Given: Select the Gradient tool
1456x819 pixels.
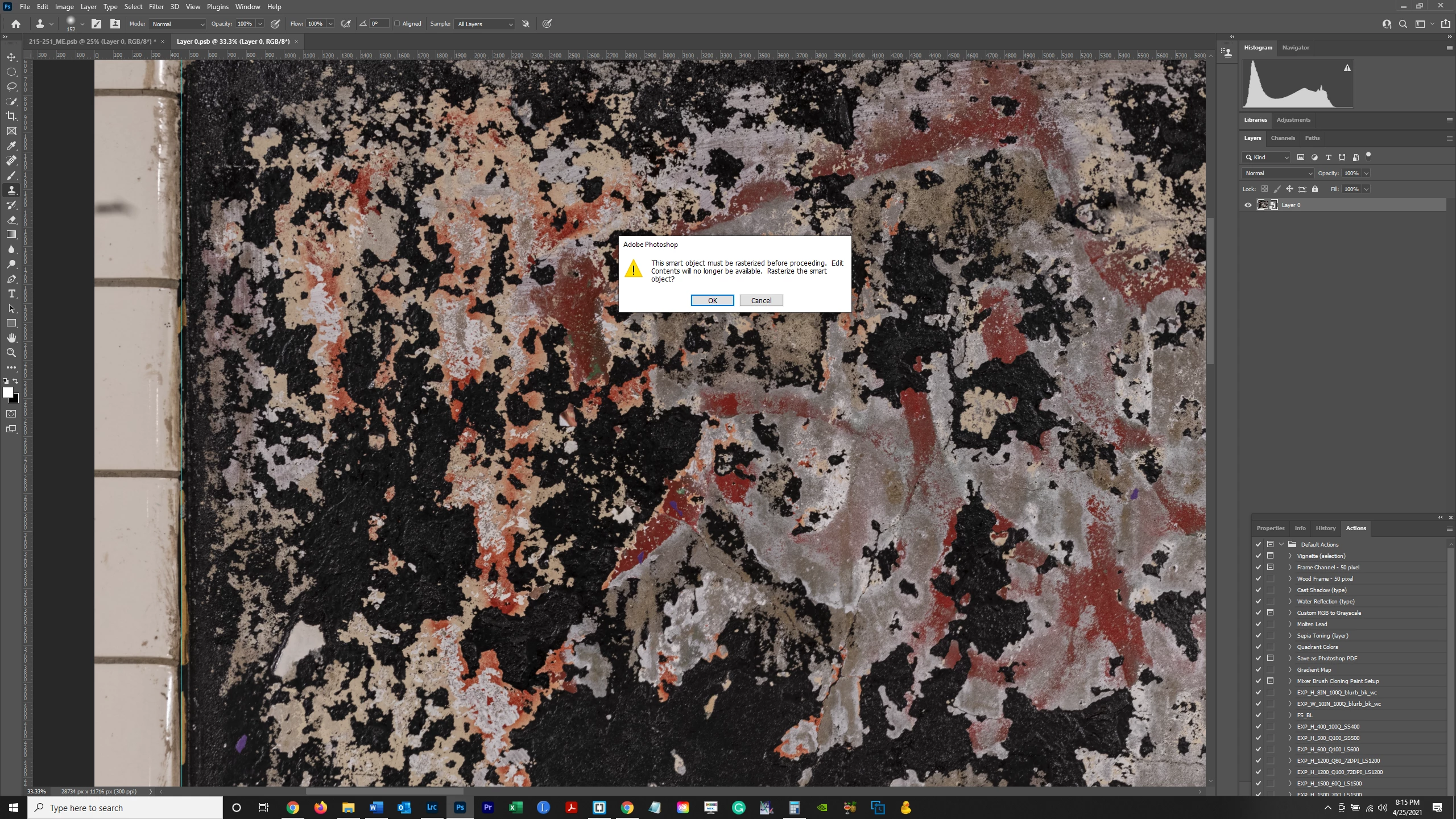Looking at the screenshot, I should click(x=11, y=234).
